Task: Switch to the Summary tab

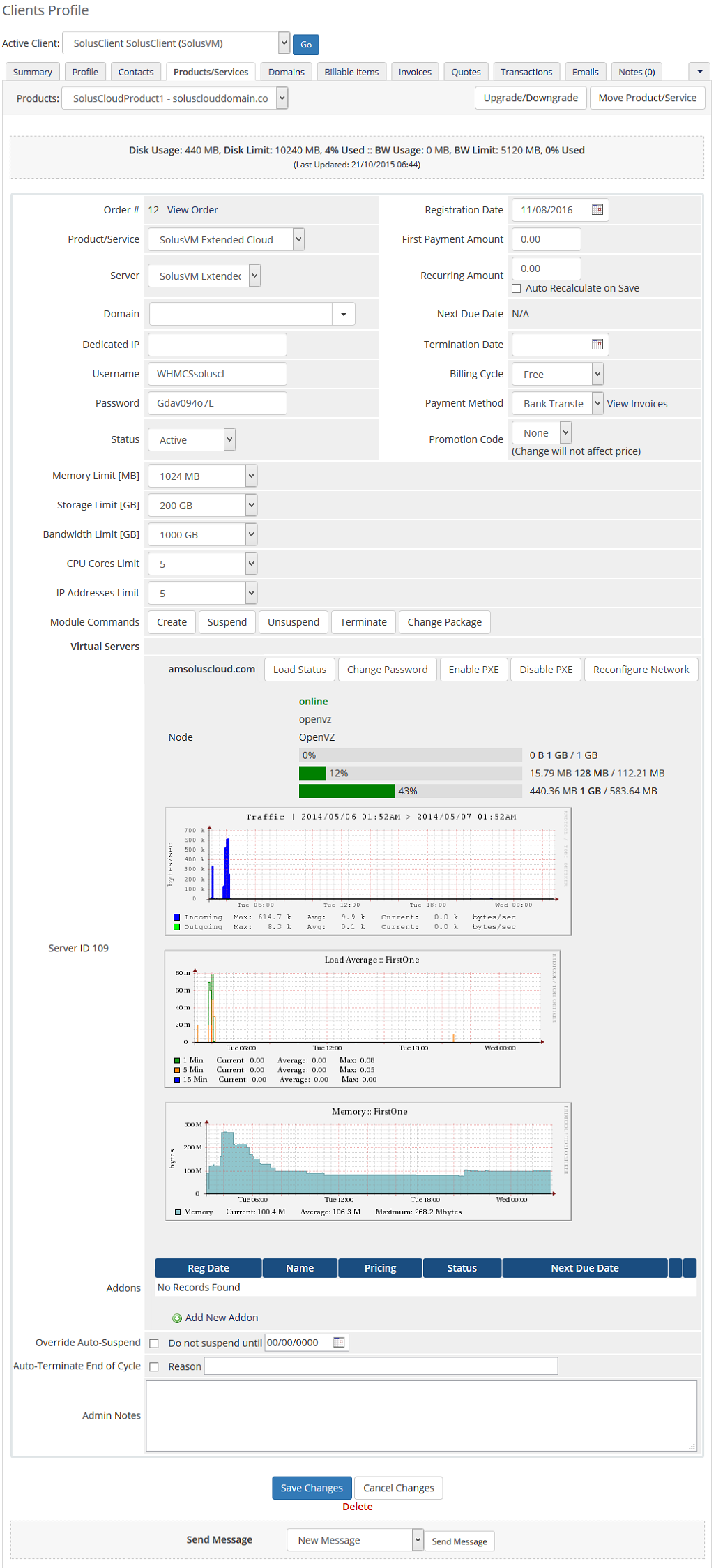Action: point(32,72)
